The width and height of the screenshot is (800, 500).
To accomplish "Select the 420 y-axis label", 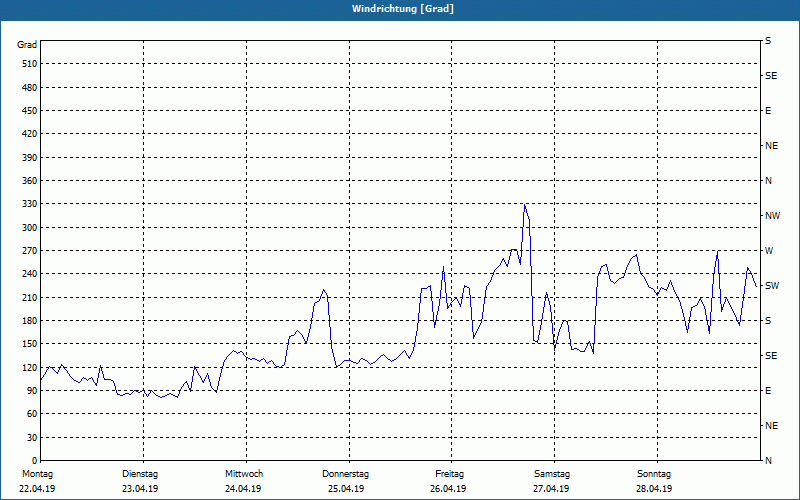I will [x=30, y=134].
